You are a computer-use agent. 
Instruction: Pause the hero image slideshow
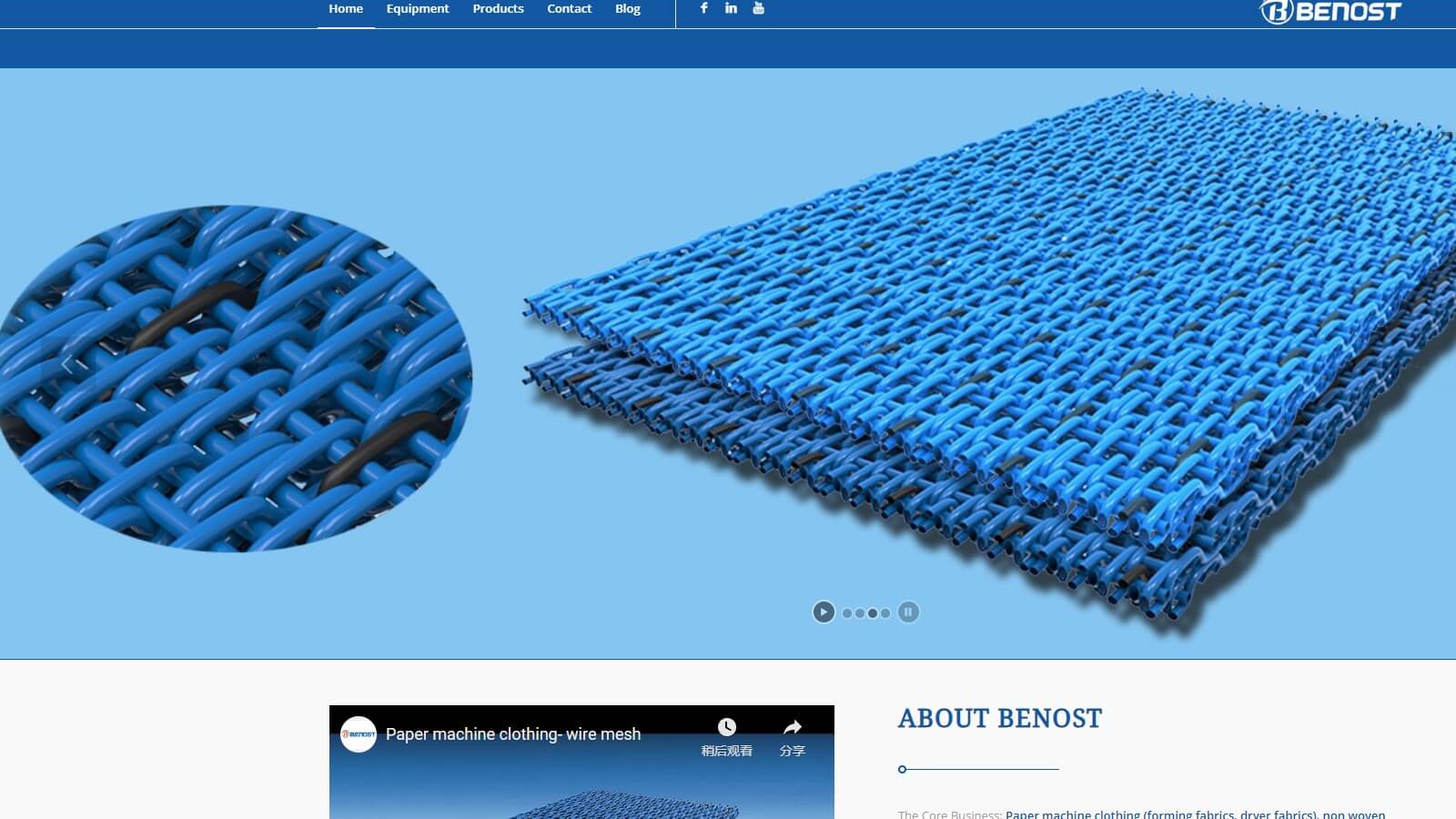click(x=908, y=612)
